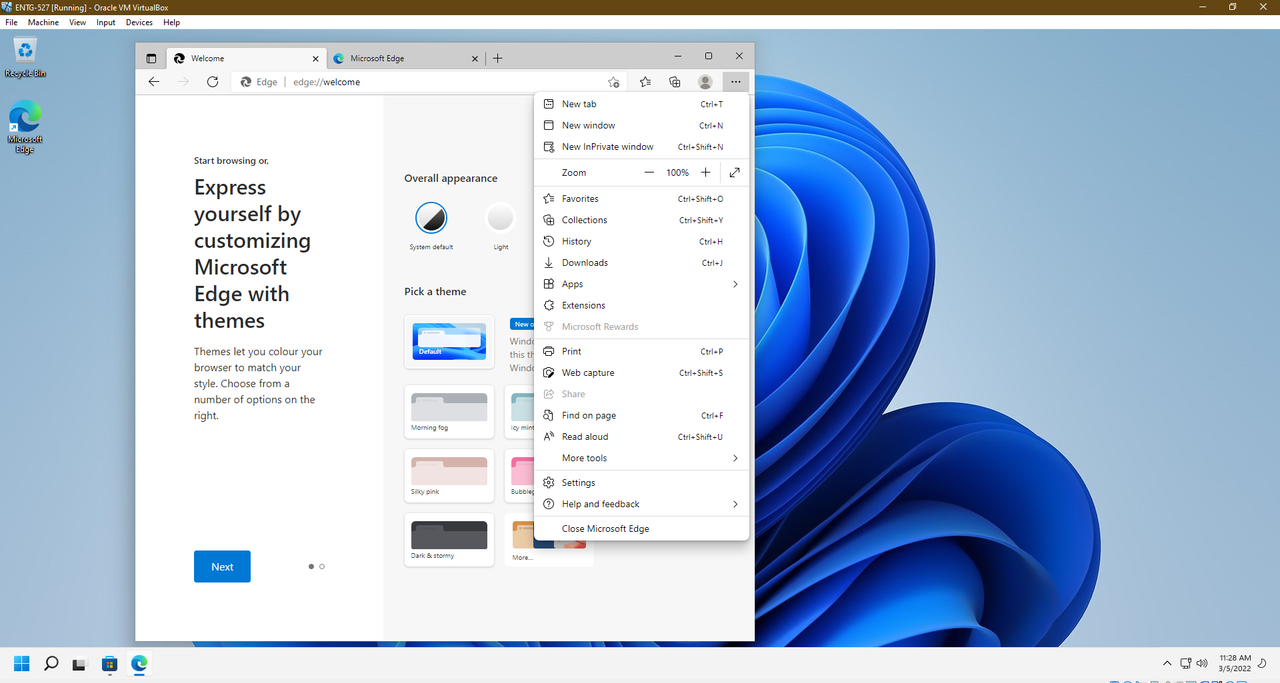Open the VirtualBox Input menu
Viewport: 1280px width, 683px height.
coord(106,22)
